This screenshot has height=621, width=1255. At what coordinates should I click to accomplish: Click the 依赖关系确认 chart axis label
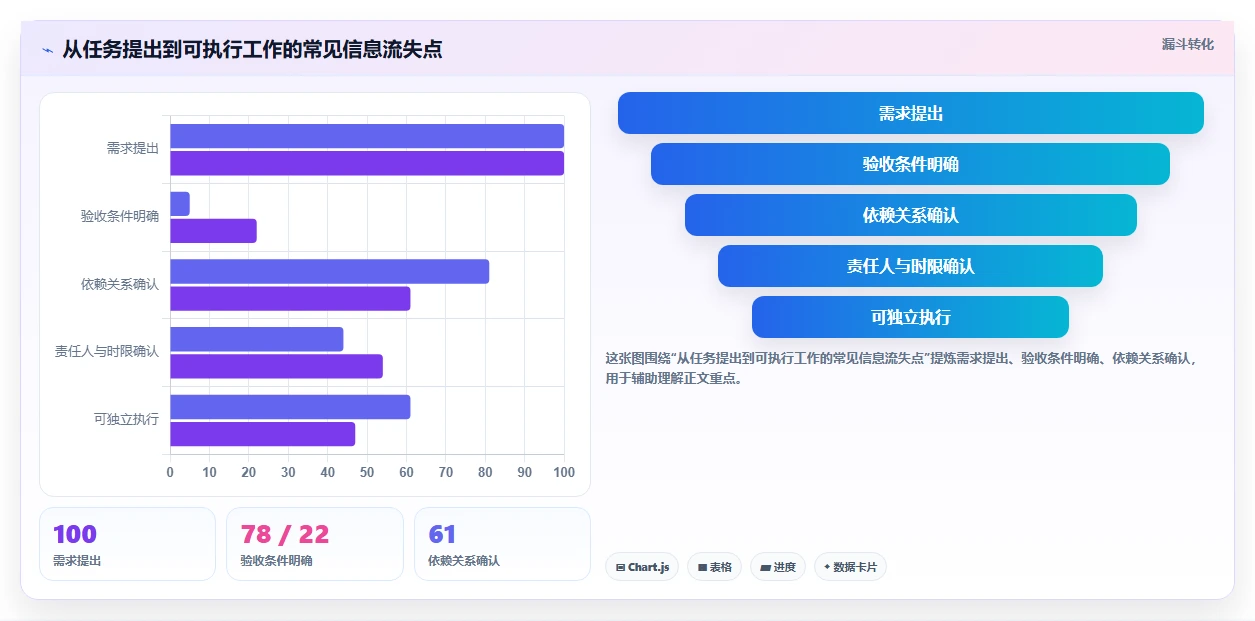pos(120,284)
